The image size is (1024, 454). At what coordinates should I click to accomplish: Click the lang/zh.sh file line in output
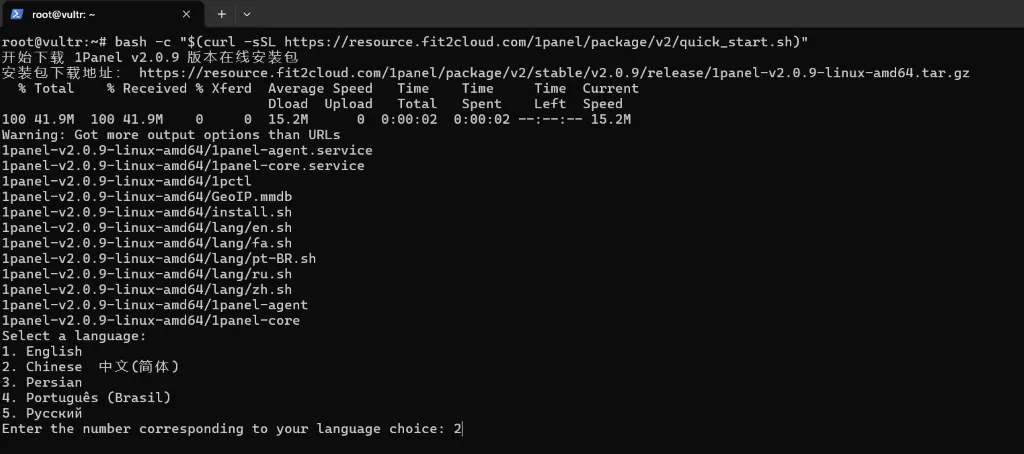click(147, 289)
